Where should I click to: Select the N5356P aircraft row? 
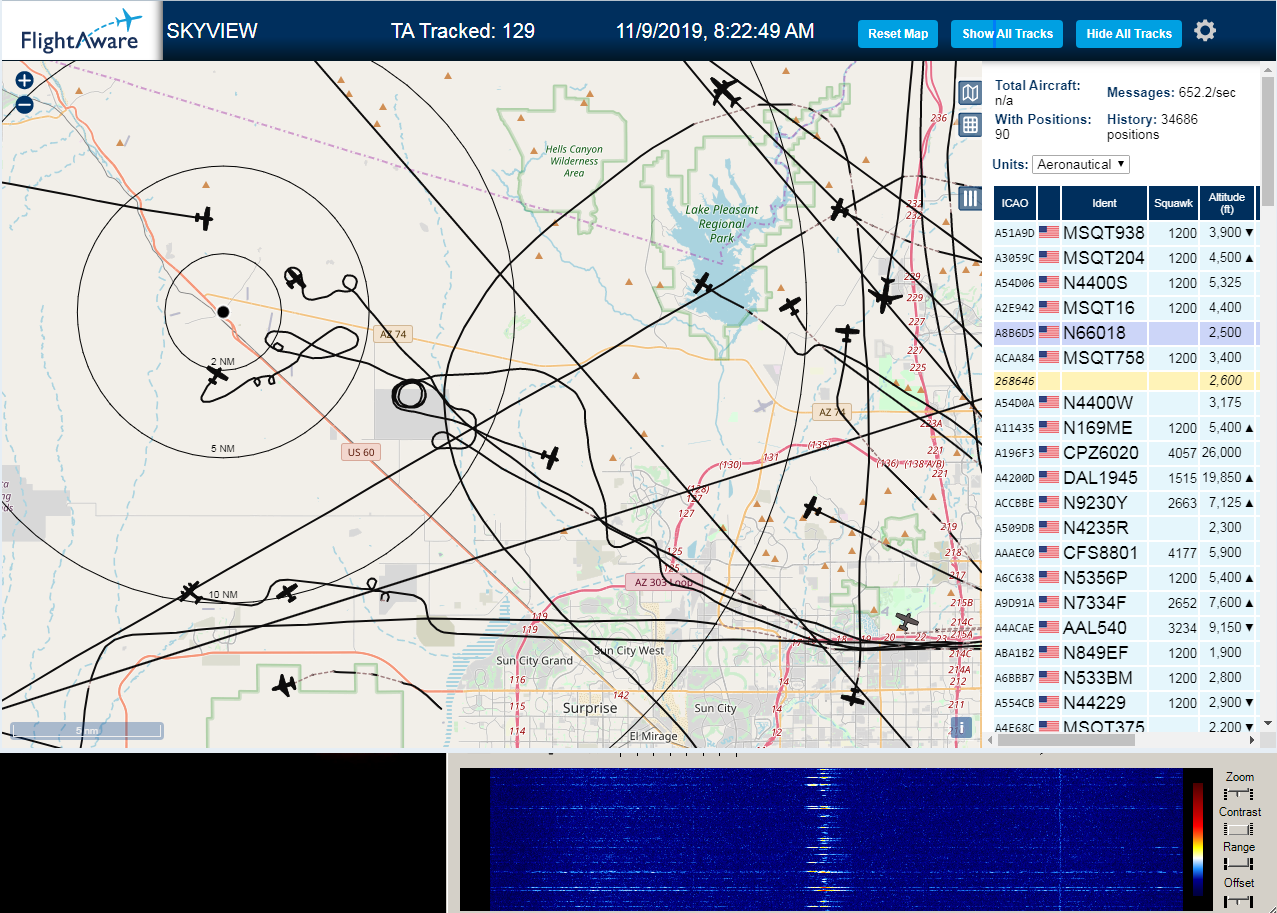coord(1125,577)
